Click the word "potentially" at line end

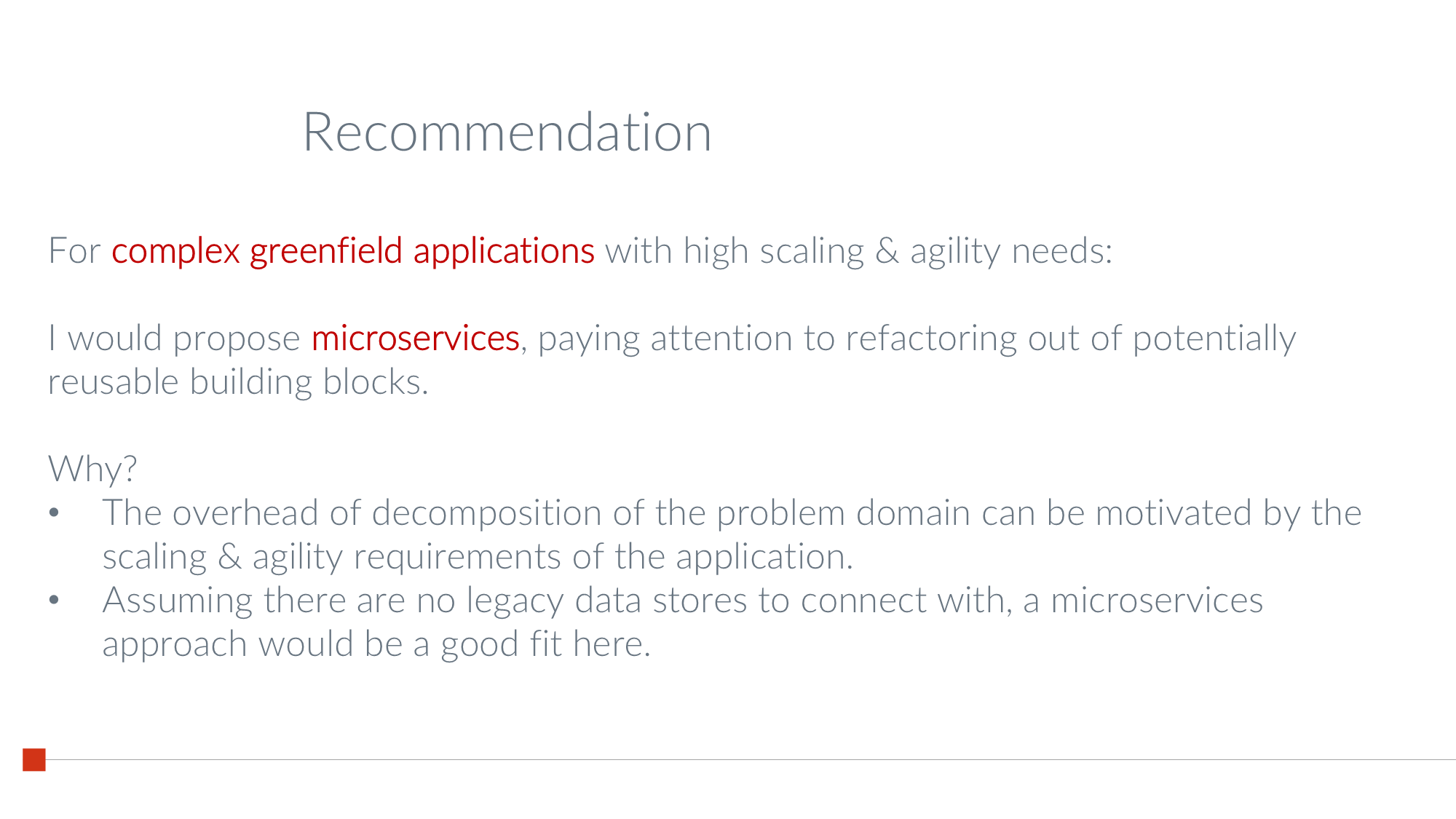tap(1214, 339)
